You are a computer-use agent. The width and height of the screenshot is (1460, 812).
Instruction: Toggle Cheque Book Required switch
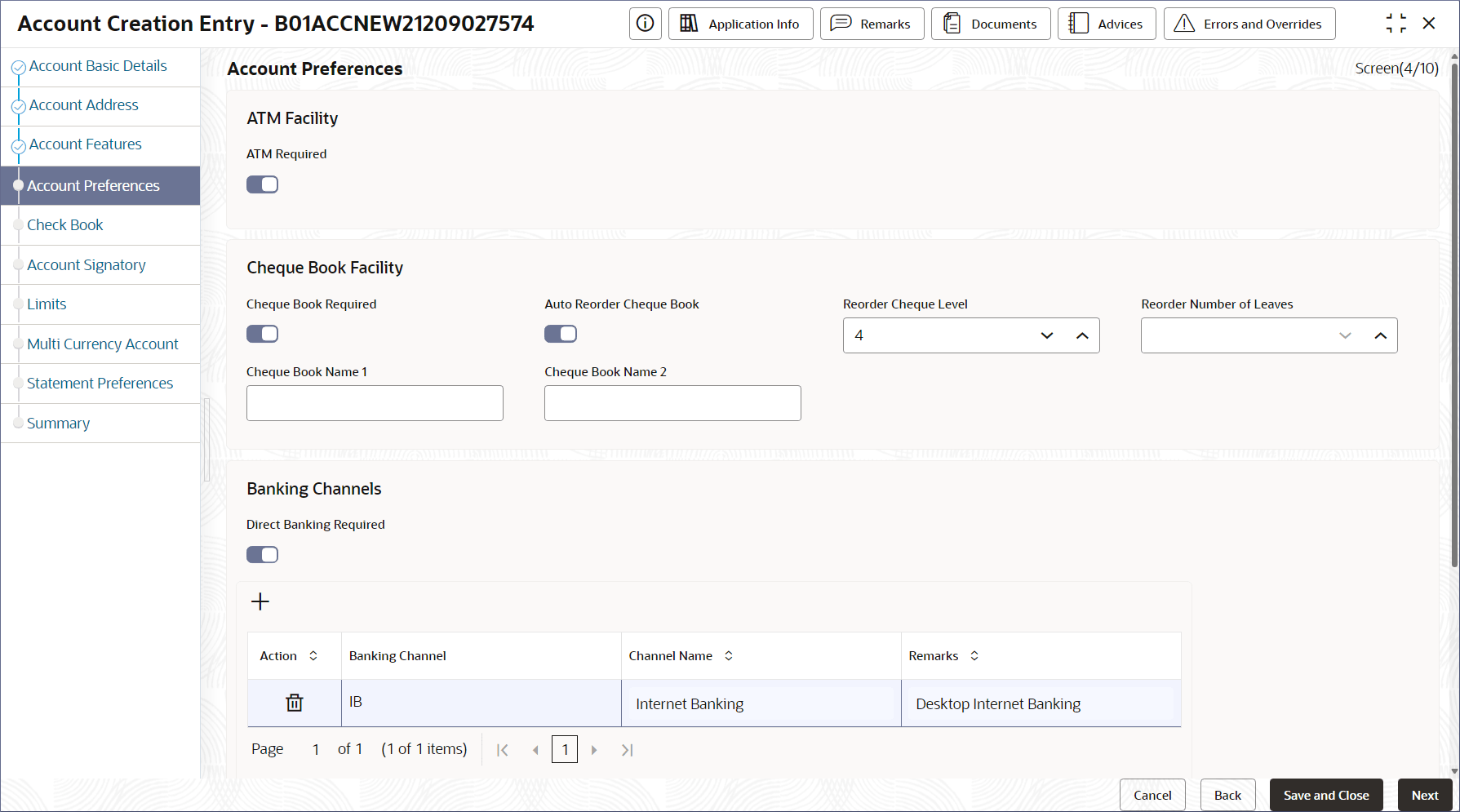coord(263,334)
